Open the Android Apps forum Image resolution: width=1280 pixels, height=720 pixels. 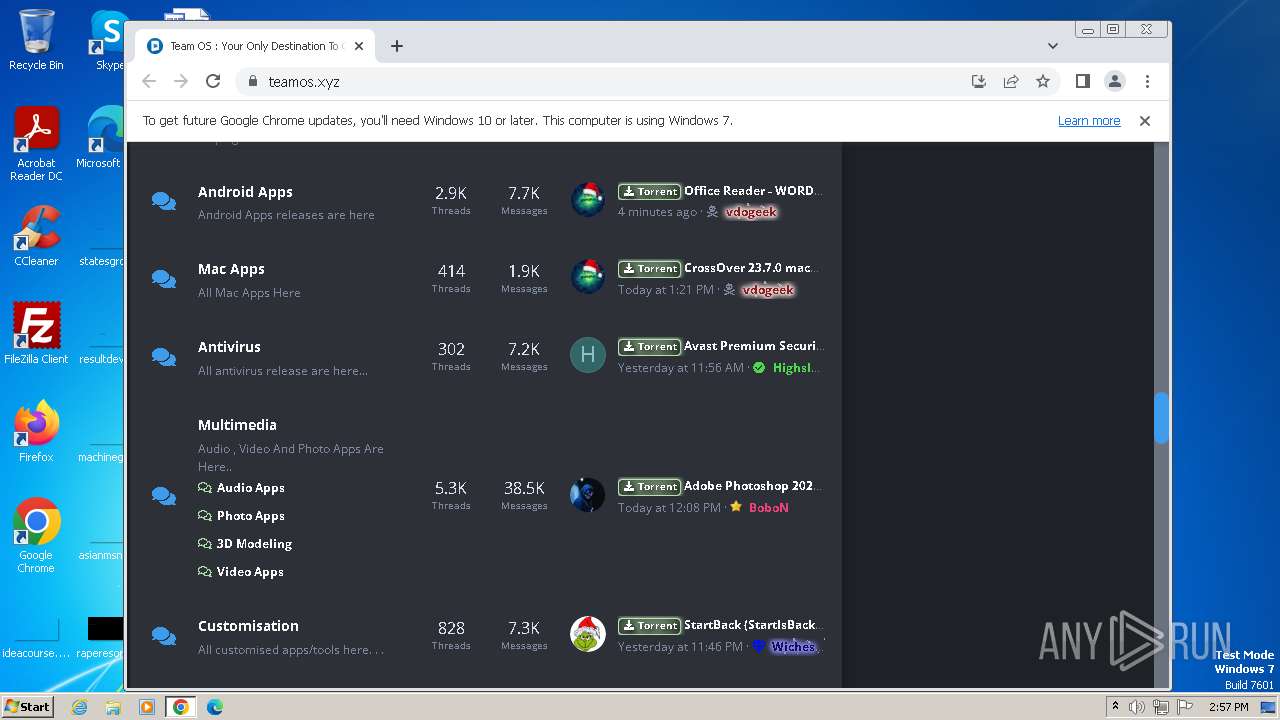(245, 192)
